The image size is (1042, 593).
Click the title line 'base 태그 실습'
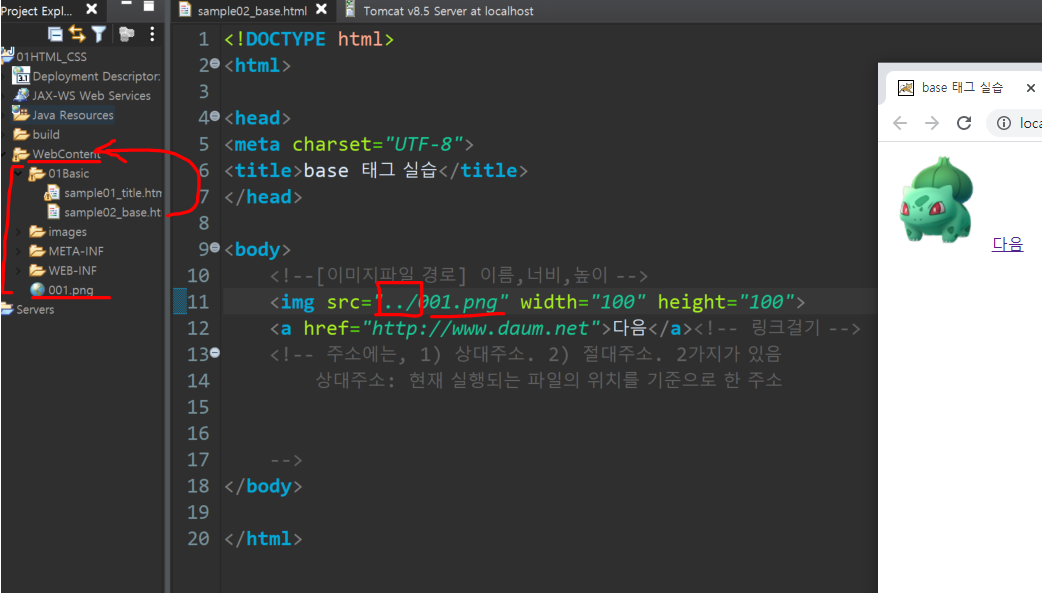pyautogui.click(x=375, y=171)
